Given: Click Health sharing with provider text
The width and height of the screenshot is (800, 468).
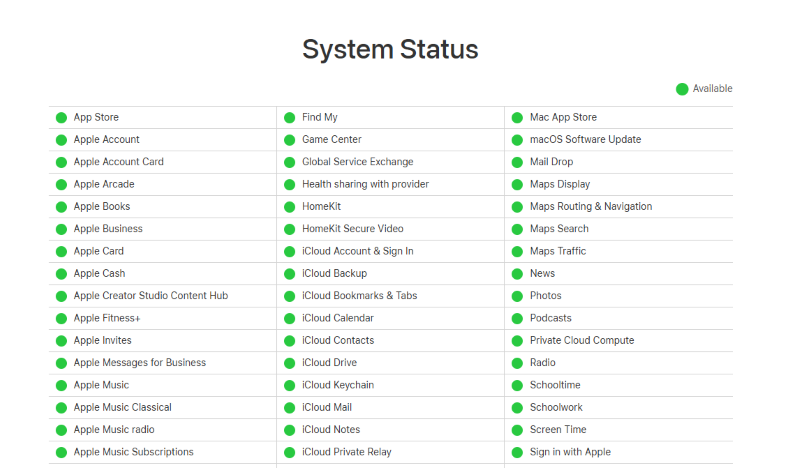Looking at the screenshot, I should [365, 184].
